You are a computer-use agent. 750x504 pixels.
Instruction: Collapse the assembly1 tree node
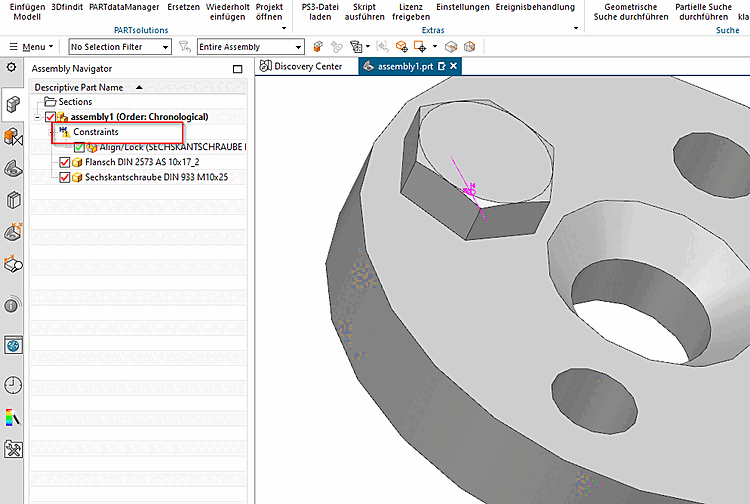click(37, 117)
